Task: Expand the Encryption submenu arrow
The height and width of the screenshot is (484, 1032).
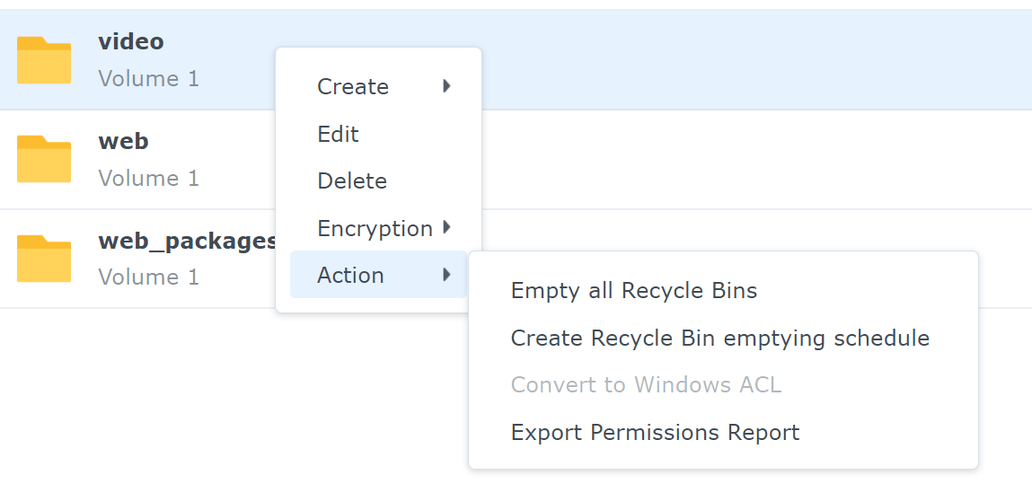Action: coord(447,228)
